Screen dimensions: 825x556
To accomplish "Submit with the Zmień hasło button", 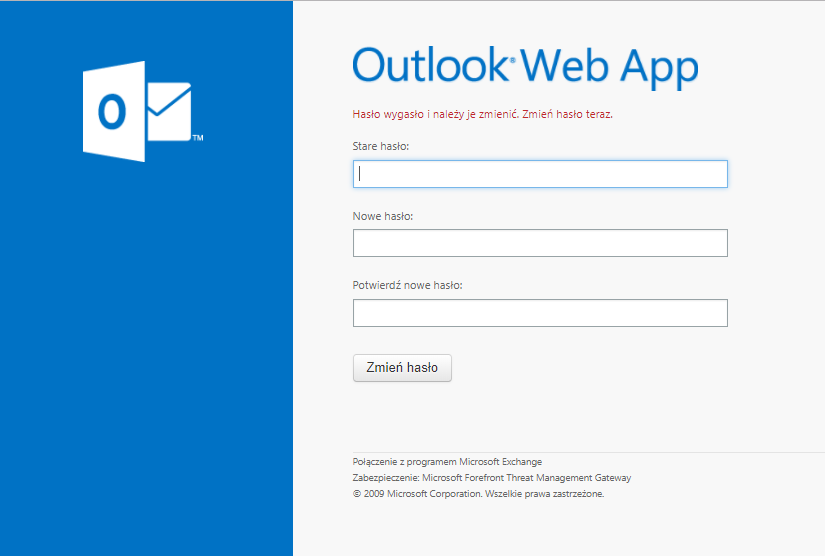I will coord(402,368).
